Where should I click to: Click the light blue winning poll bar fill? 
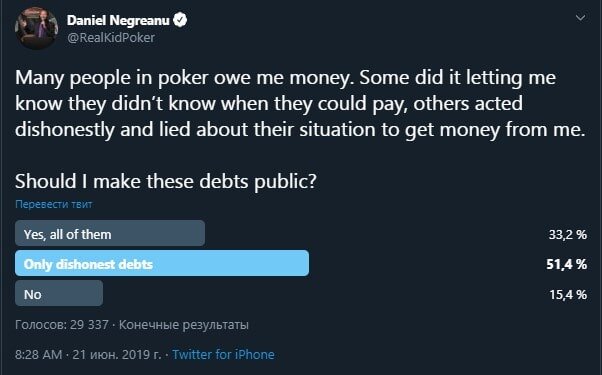click(162, 263)
